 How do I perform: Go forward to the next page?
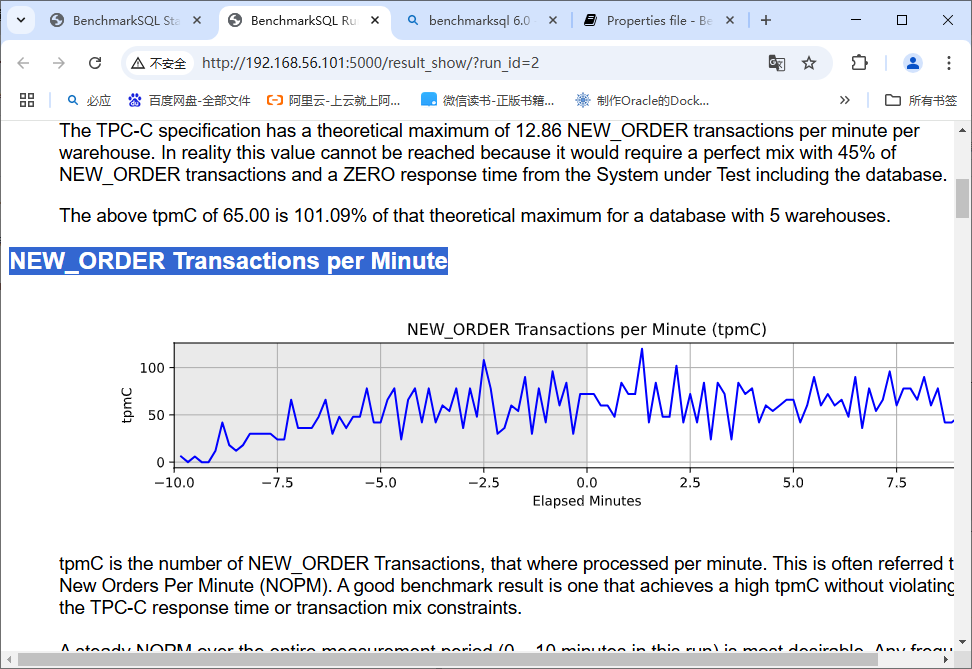[x=59, y=63]
